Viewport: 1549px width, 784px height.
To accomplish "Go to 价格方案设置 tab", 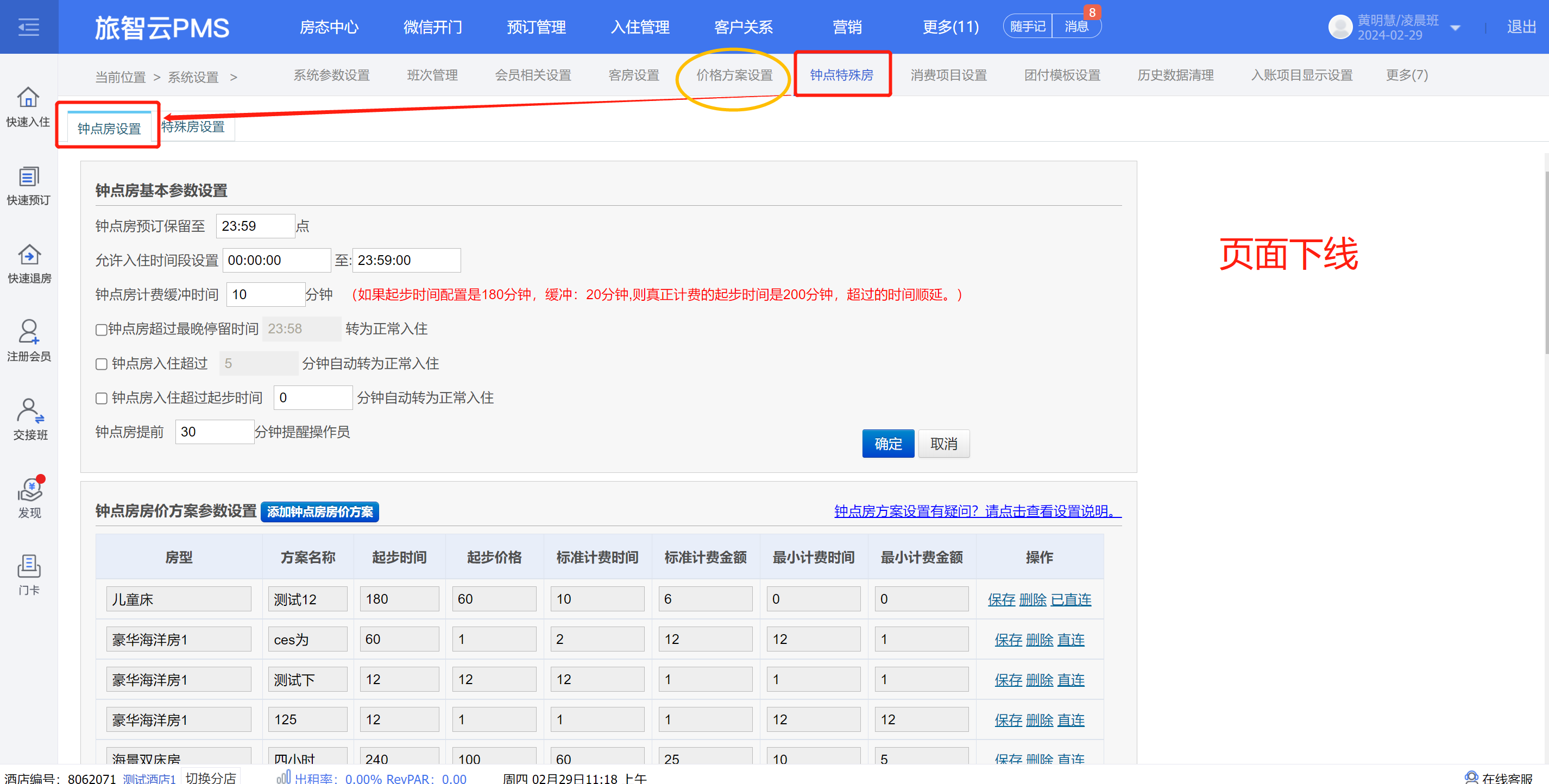I will click(x=734, y=75).
